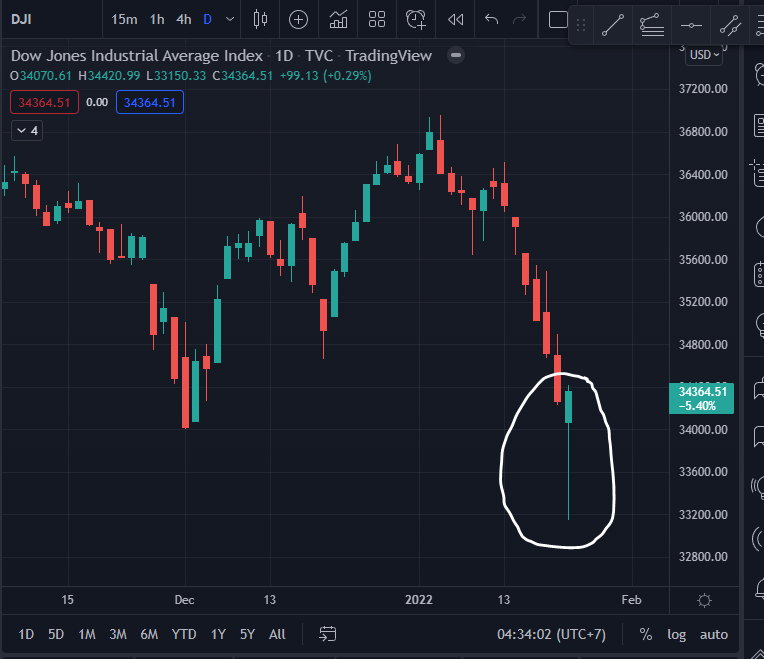Click the redo arrow

pos(519,19)
